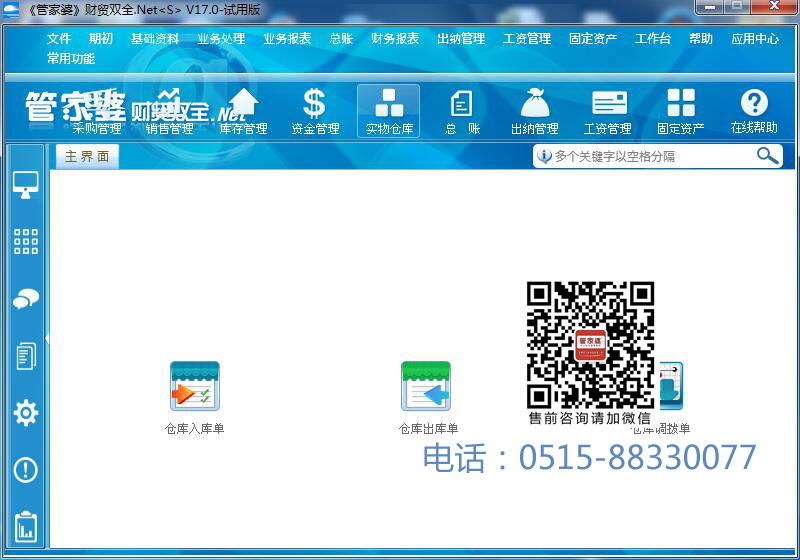
Task: Maximize the application window
Action: (737, 7)
